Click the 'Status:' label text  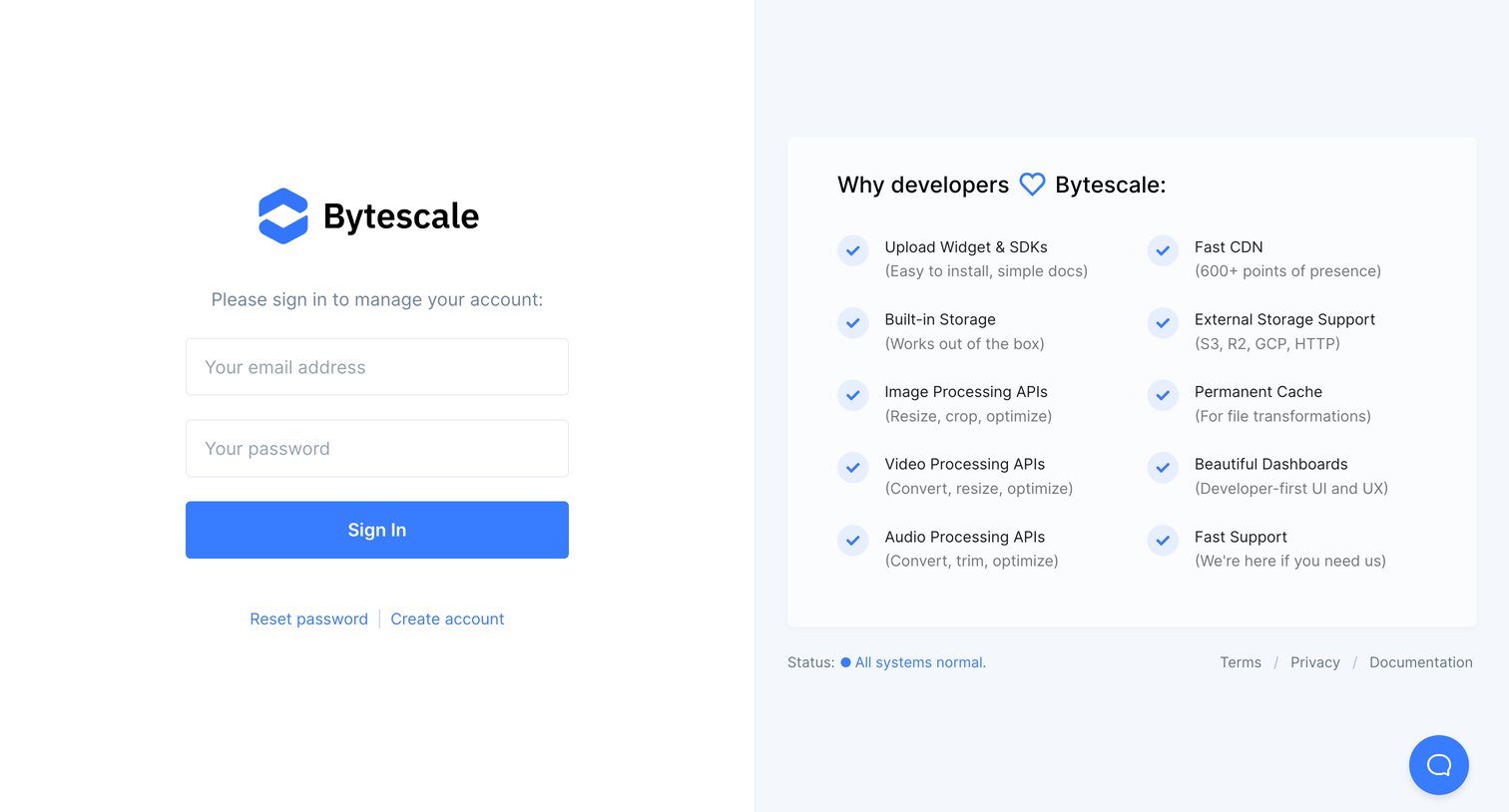pos(810,662)
